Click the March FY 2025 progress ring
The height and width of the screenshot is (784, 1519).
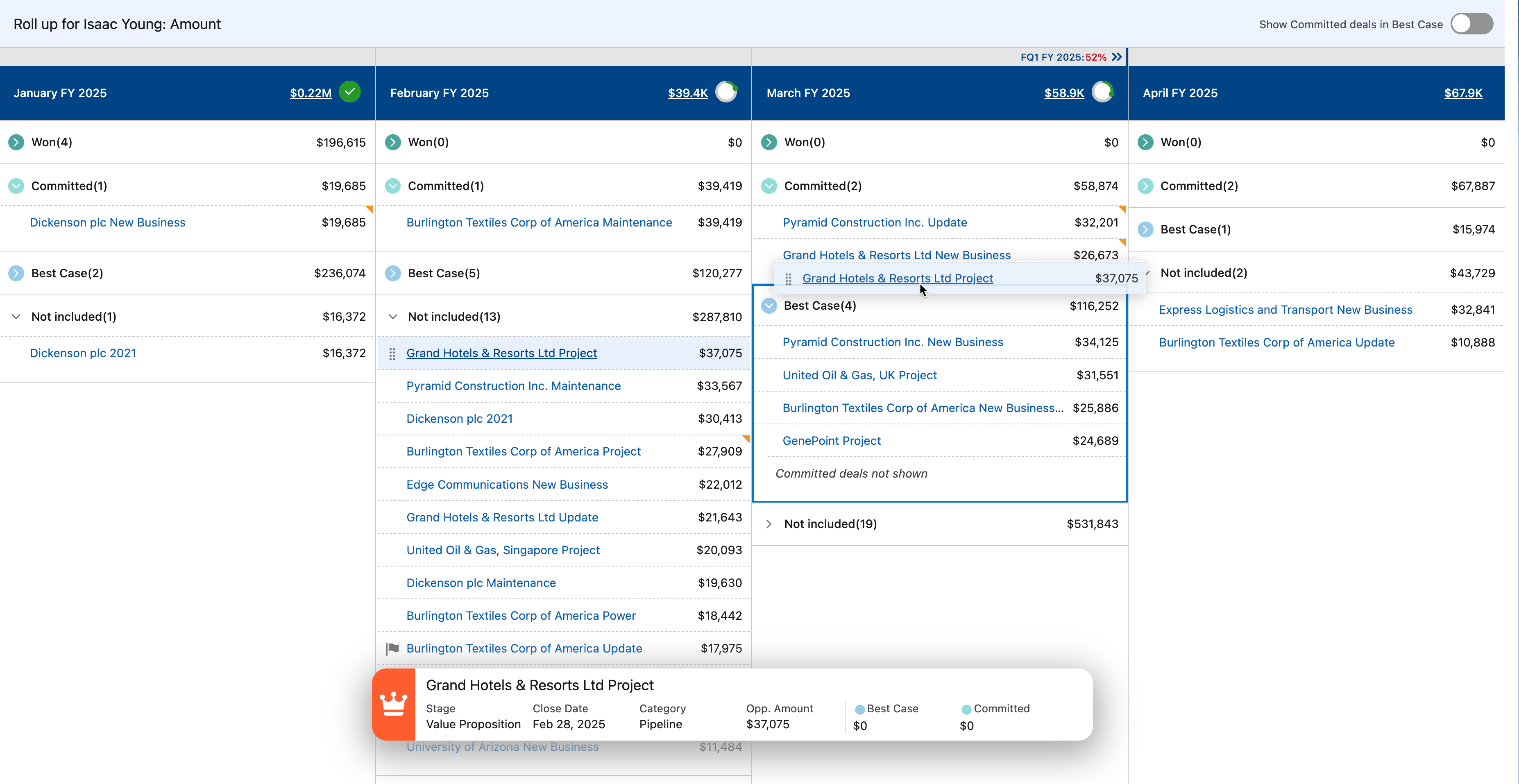[x=1102, y=92]
